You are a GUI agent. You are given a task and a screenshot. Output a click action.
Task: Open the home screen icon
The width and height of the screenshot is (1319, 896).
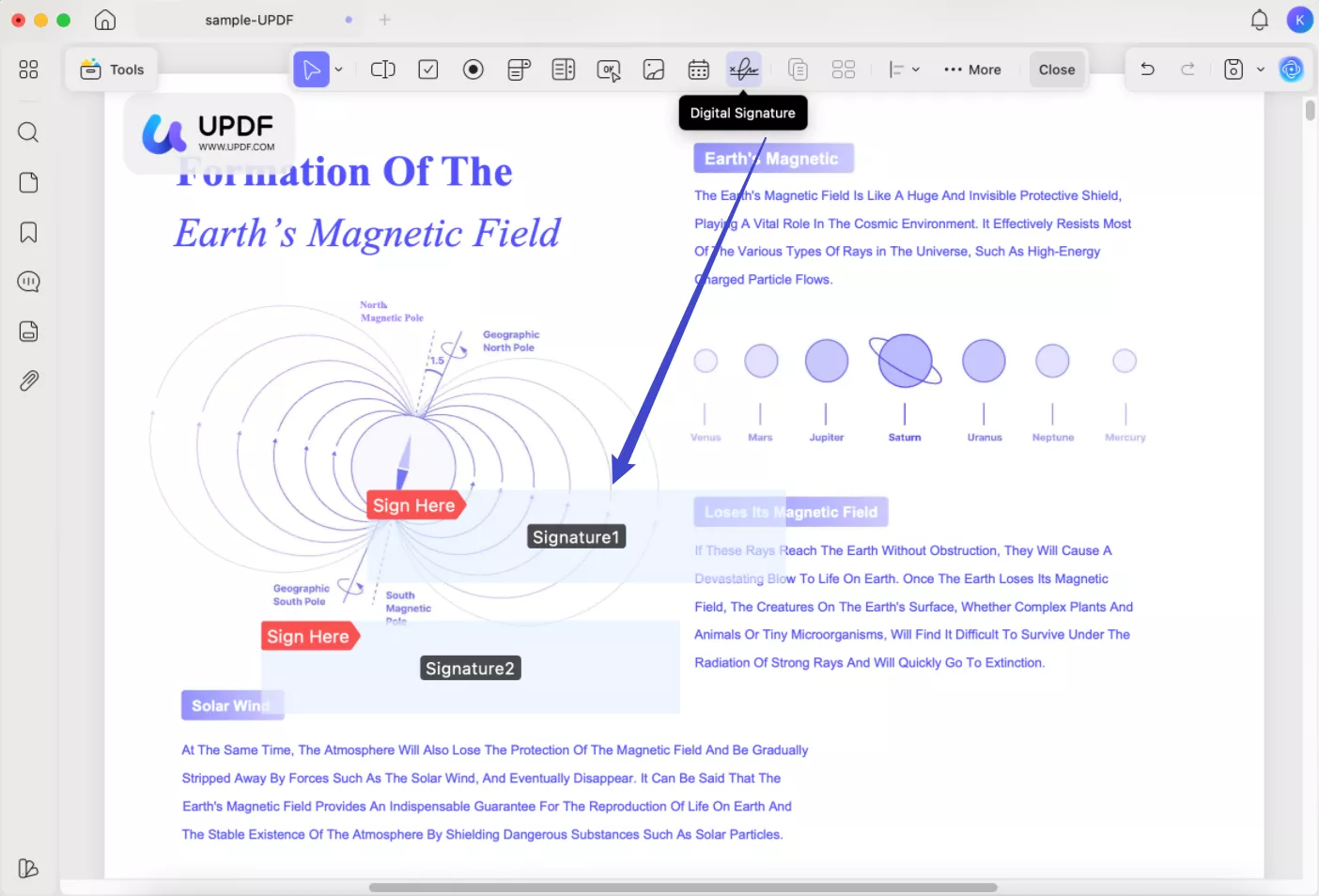pyautogui.click(x=105, y=20)
